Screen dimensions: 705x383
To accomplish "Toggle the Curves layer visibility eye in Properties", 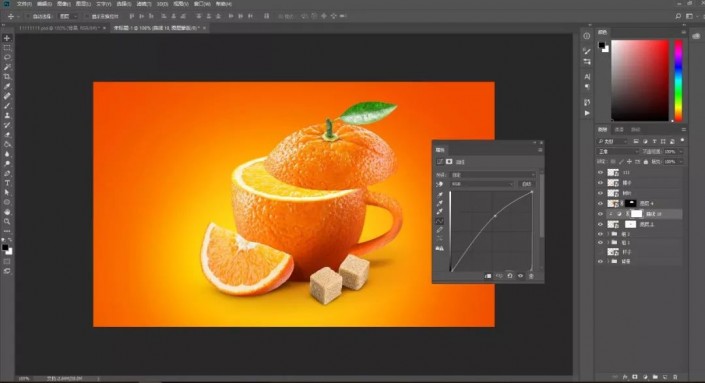I will 520,276.
